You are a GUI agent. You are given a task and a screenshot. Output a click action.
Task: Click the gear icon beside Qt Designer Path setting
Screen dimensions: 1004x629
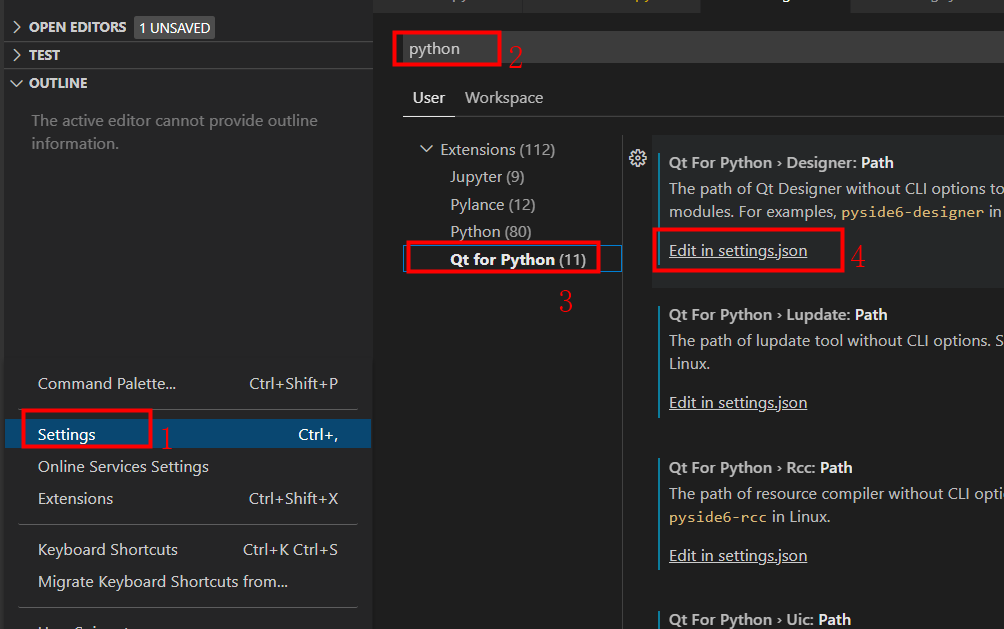click(638, 157)
